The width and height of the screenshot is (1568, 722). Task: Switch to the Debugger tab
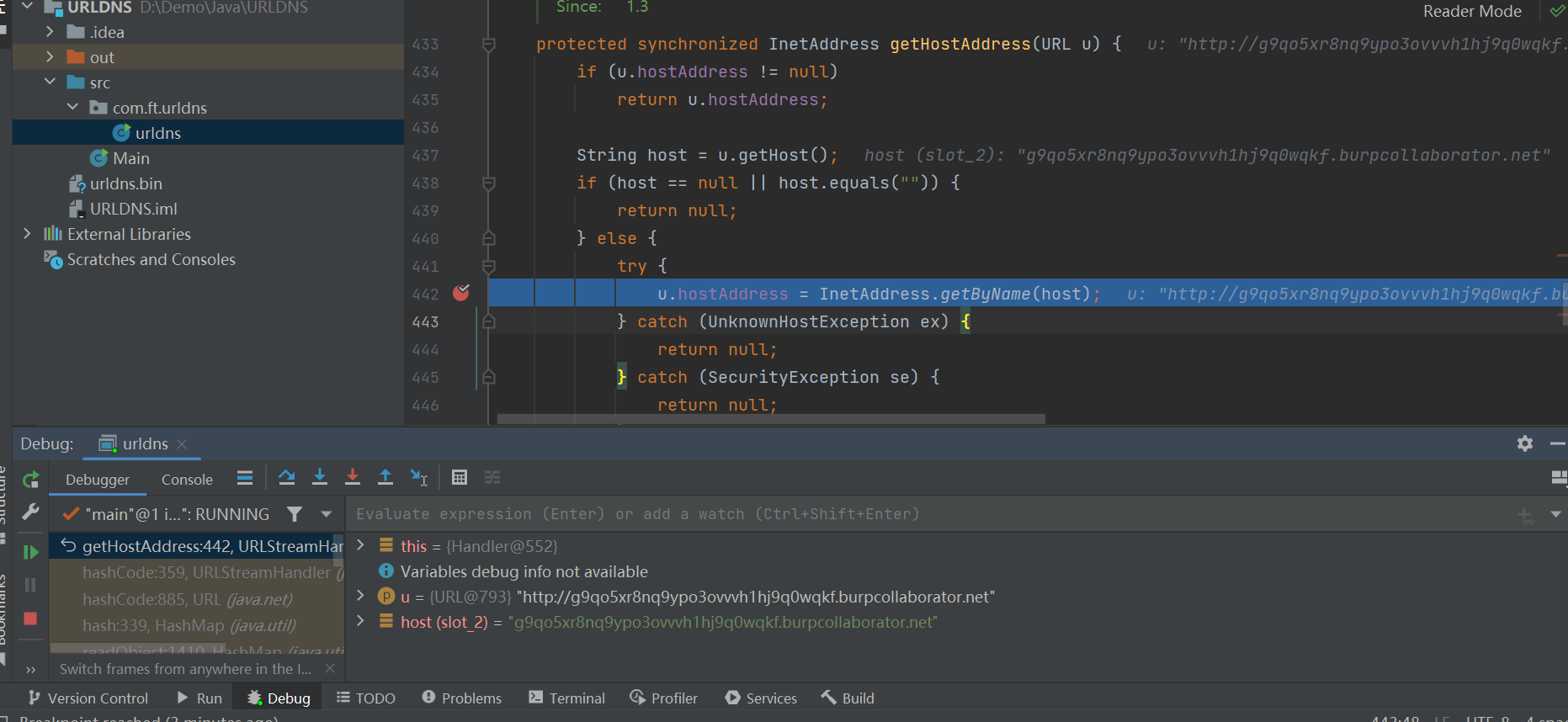(98, 480)
